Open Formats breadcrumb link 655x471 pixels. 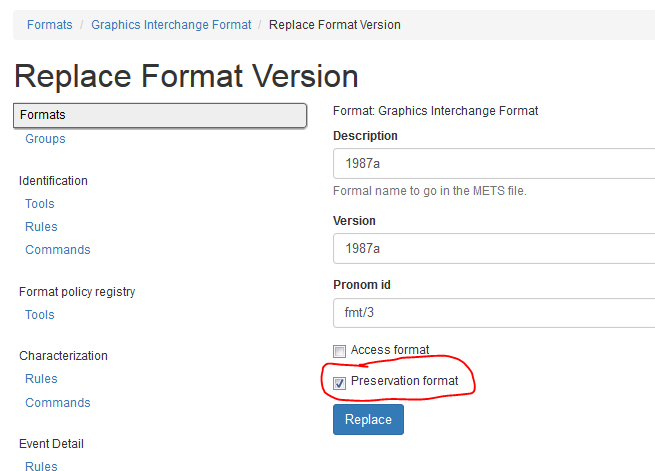pos(50,25)
